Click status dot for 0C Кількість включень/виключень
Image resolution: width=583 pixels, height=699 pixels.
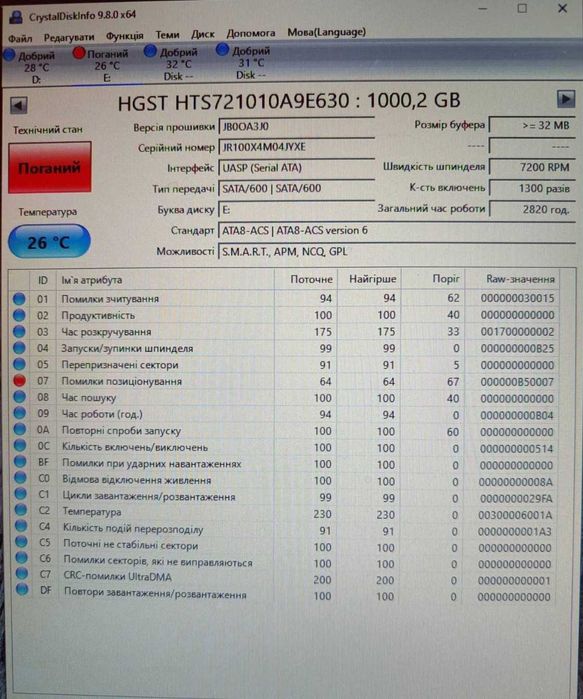point(20,445)
